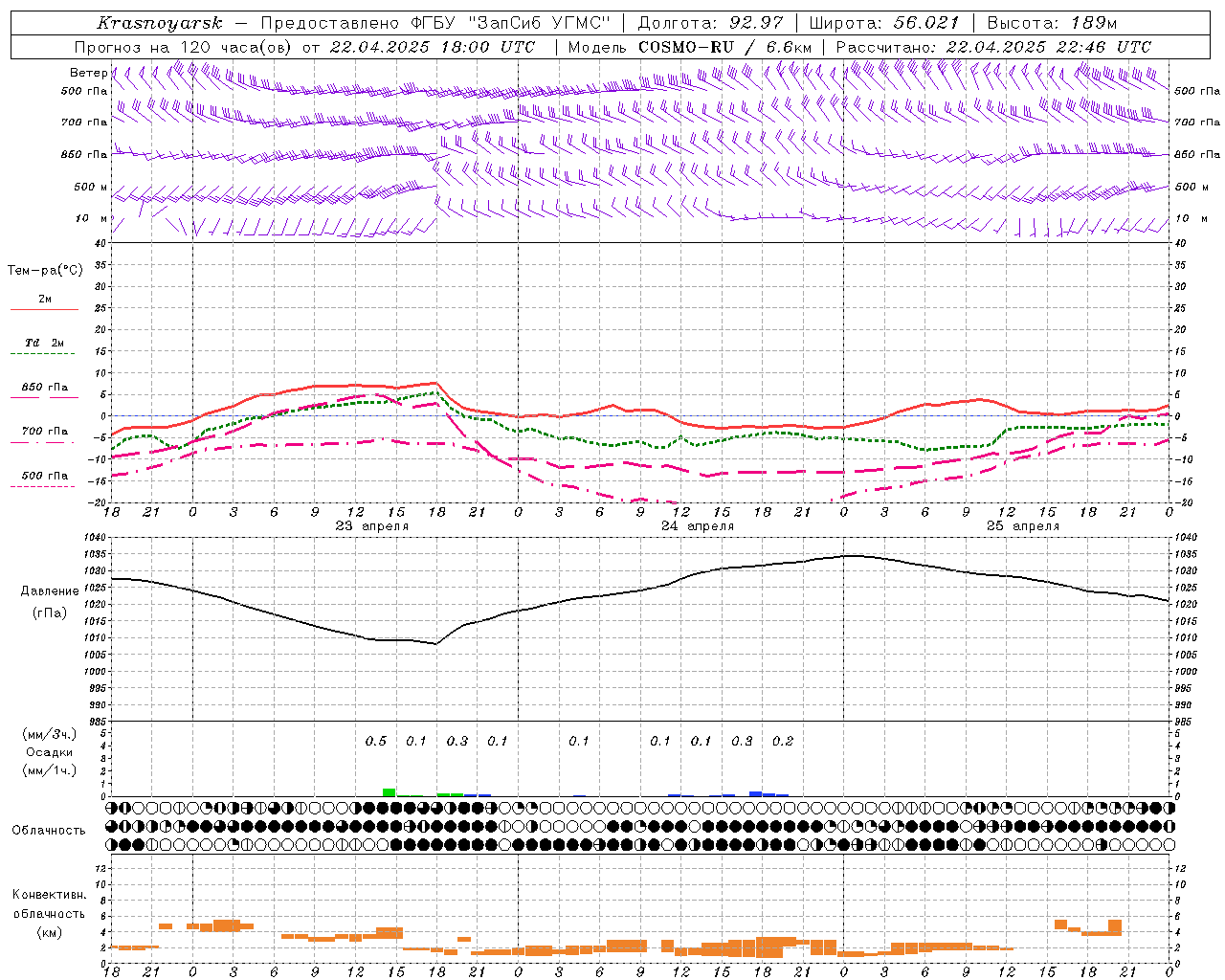Click the forecast start time 22.04.2025 18:00 UTC
Image resolution: width=1225 pixels, height=980 pixels.
433,47
